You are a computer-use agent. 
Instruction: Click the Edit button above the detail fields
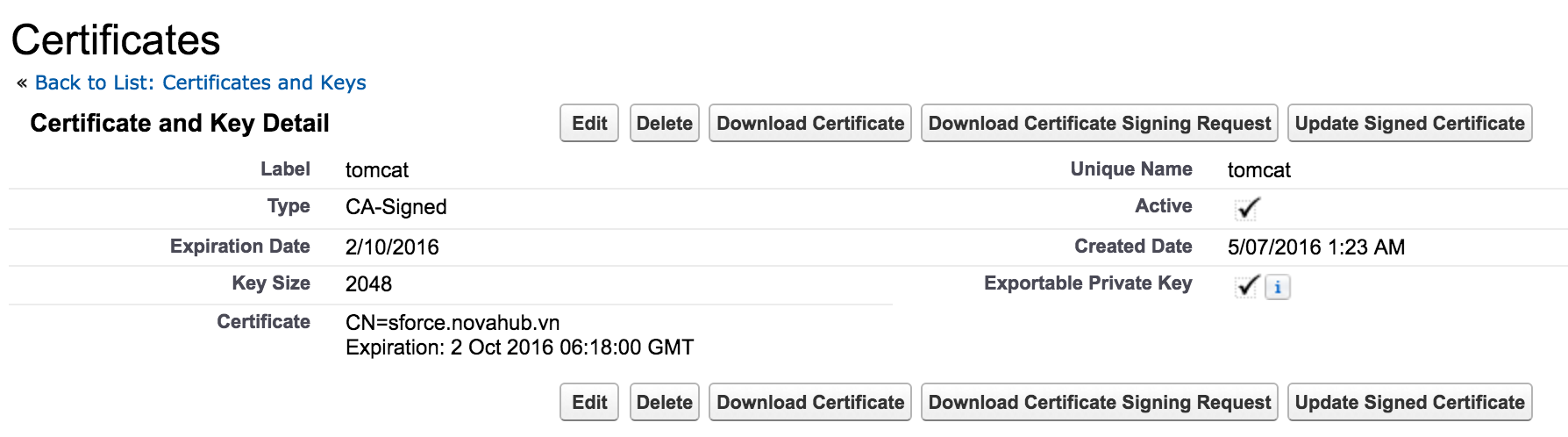tap(589, 124)
